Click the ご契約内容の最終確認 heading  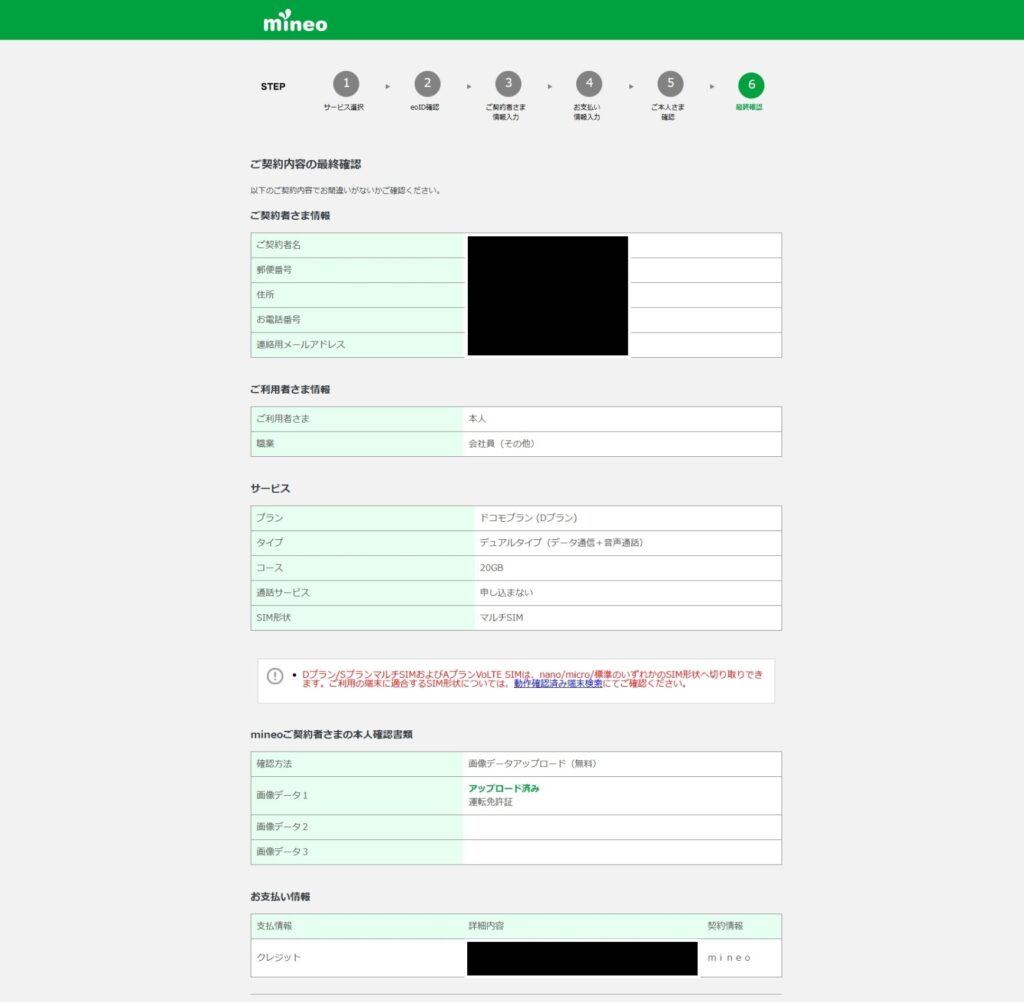tap(306, 164)
